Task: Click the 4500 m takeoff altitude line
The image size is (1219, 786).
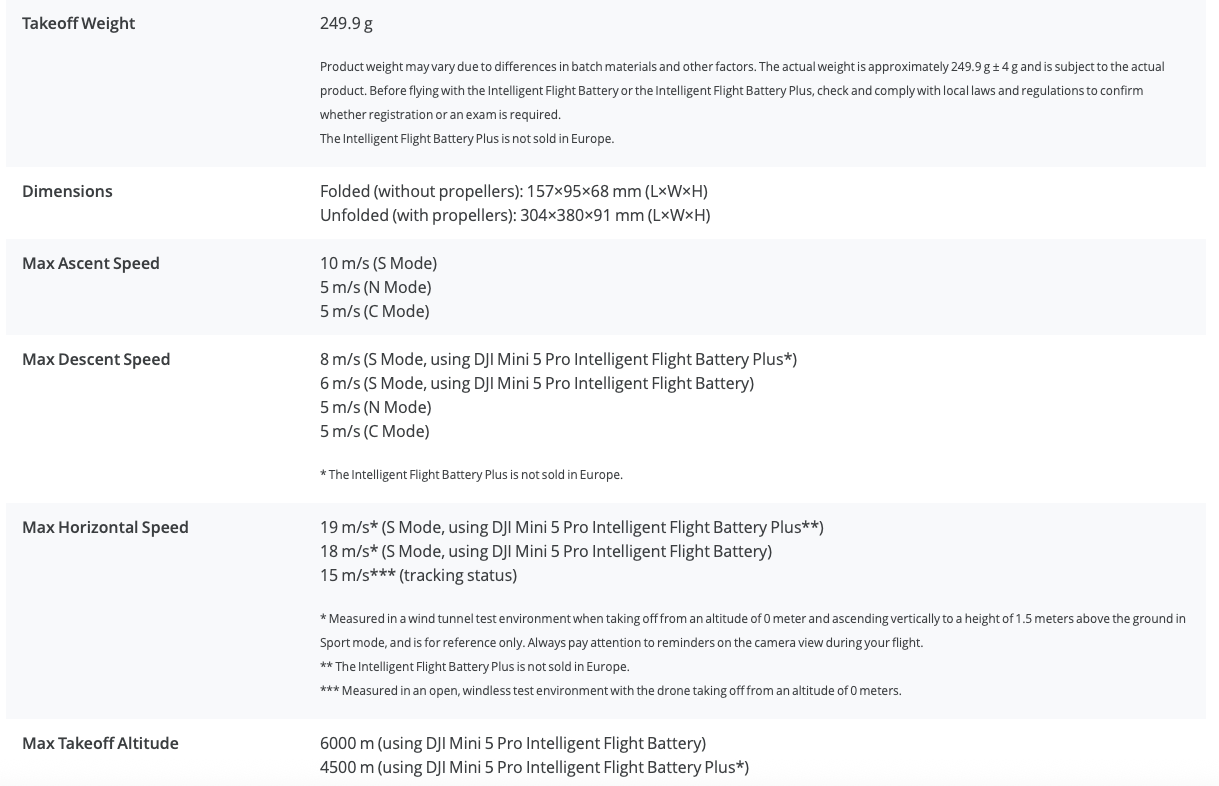Action: [x=534, y=767]
